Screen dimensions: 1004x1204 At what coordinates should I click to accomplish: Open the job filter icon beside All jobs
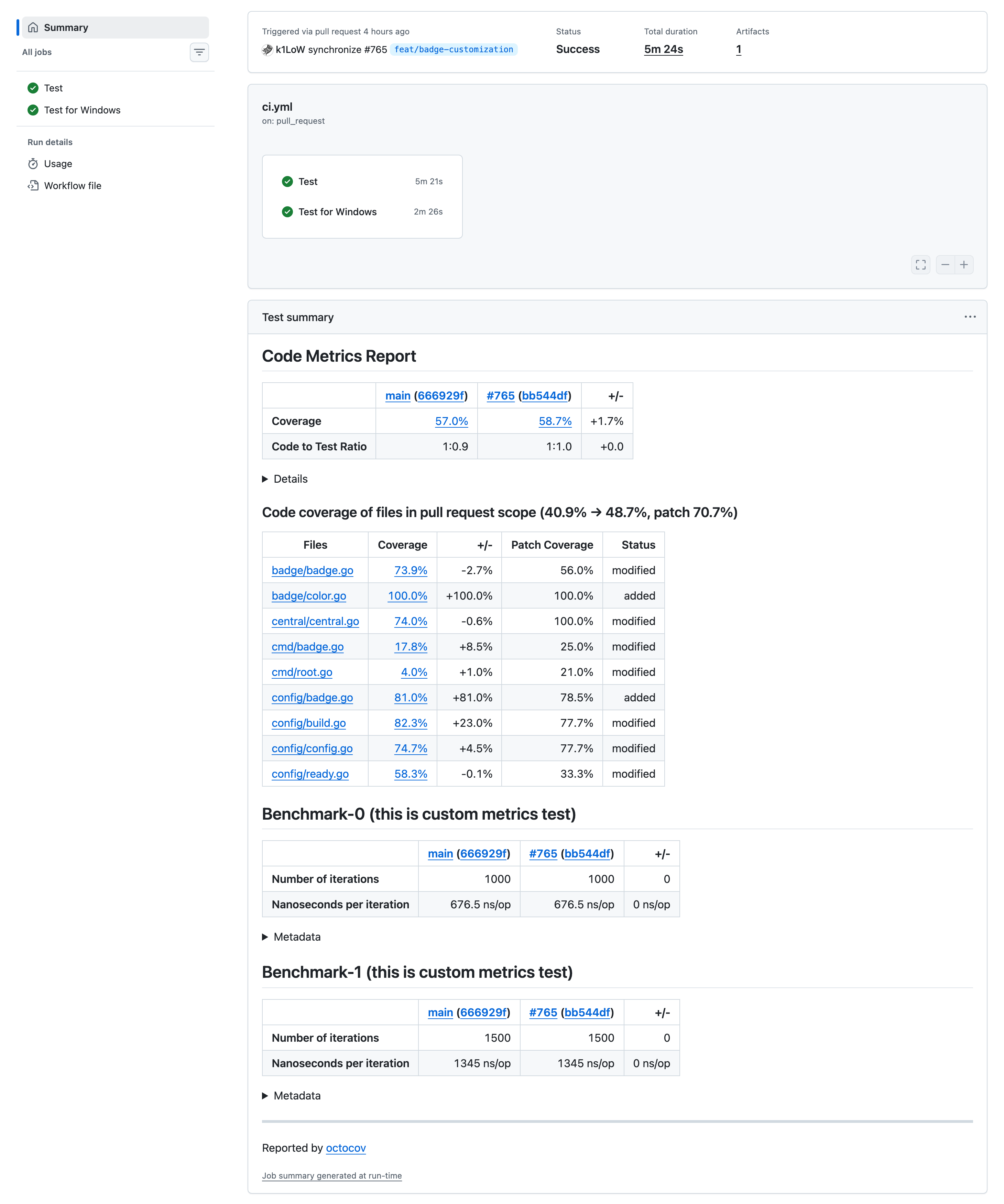pos(199,52)
